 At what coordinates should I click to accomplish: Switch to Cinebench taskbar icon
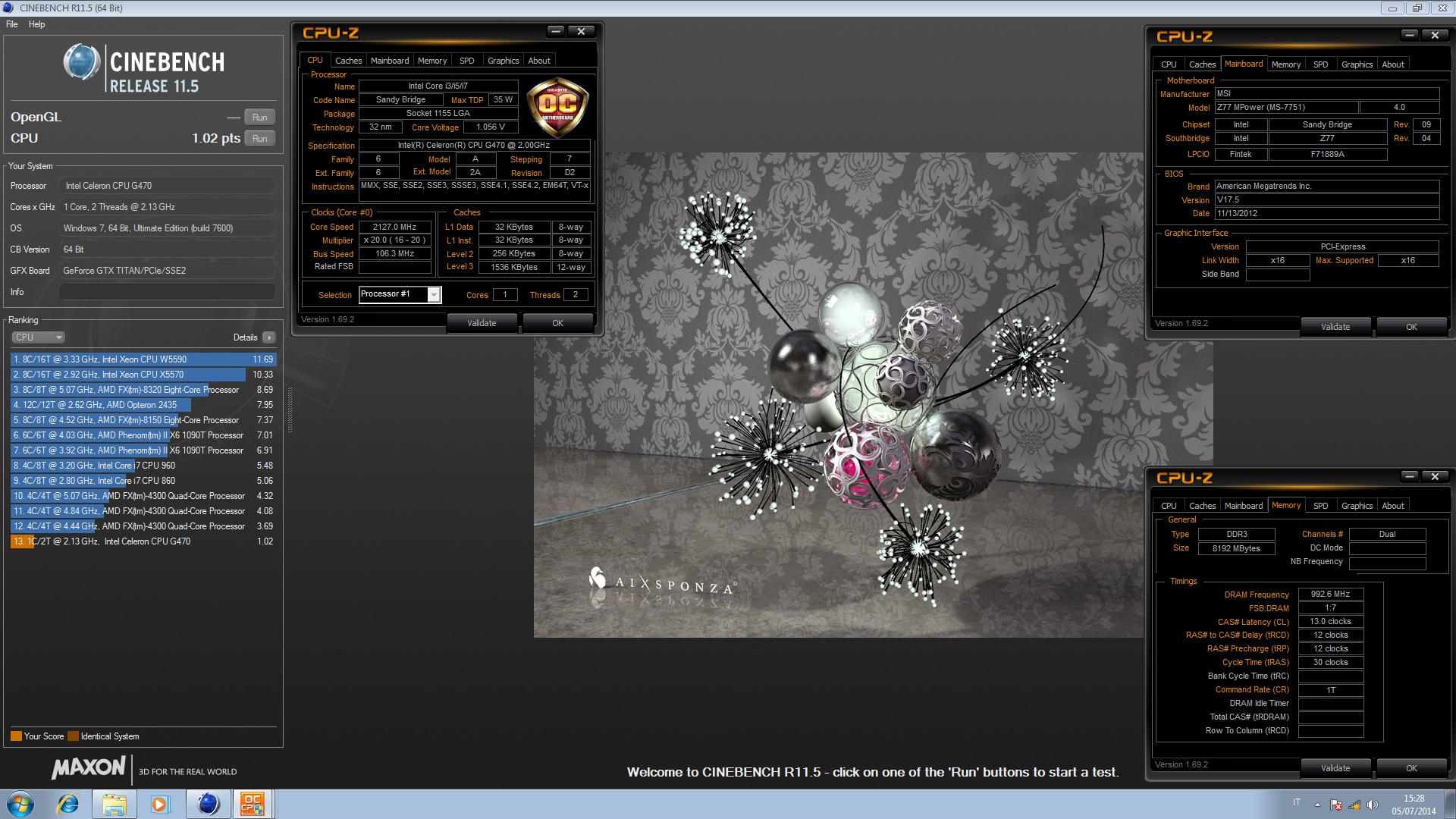point(208,804)
